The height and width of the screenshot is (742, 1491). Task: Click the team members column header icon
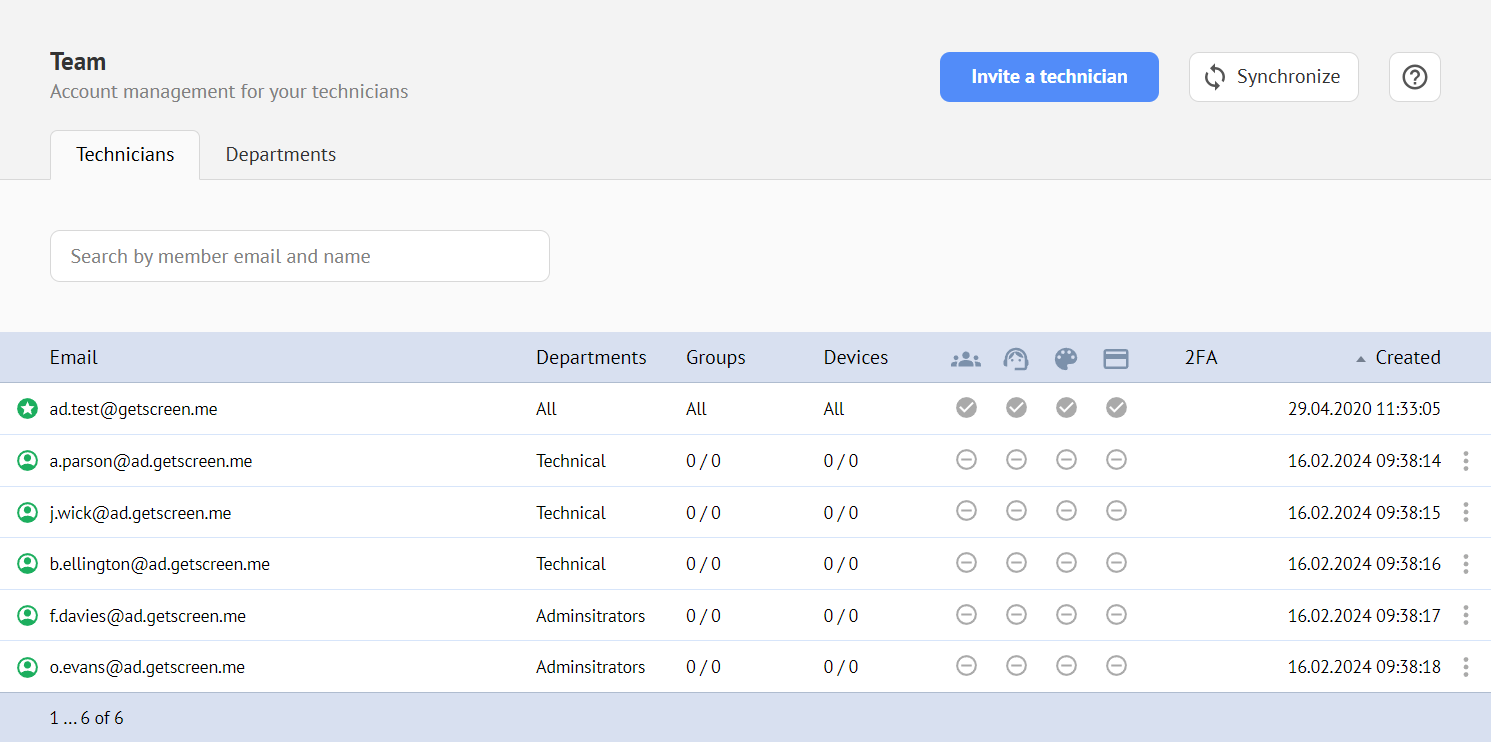965,359
